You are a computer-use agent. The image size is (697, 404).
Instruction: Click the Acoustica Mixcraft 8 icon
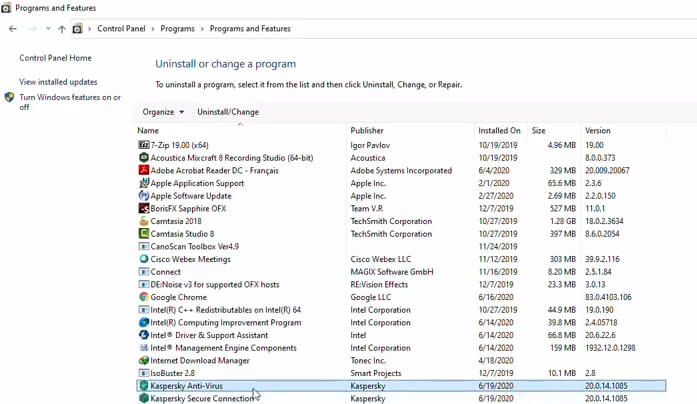pos(144,157)
